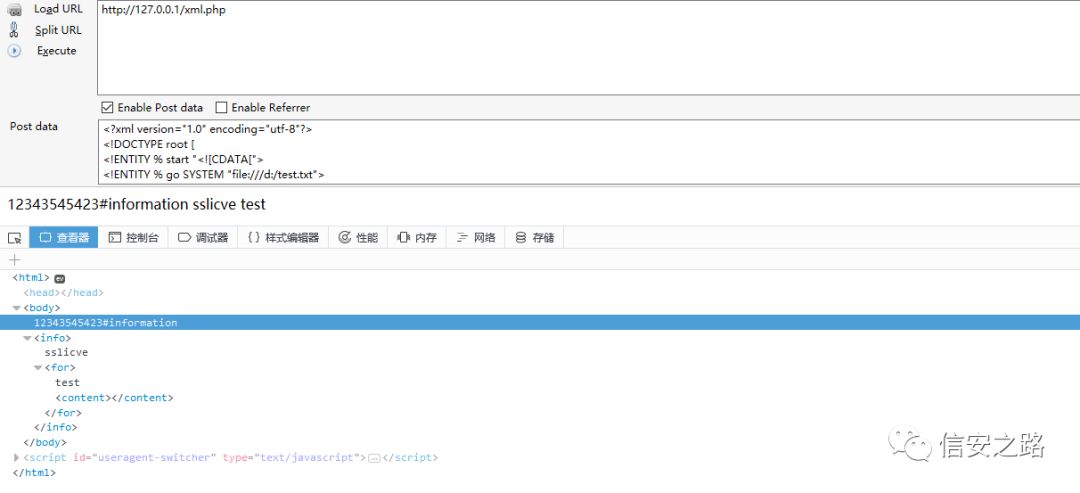Toggle Enable Referrer checkbox
The height and width of the screenshot is (493, 1080).
tap(221, 107)
